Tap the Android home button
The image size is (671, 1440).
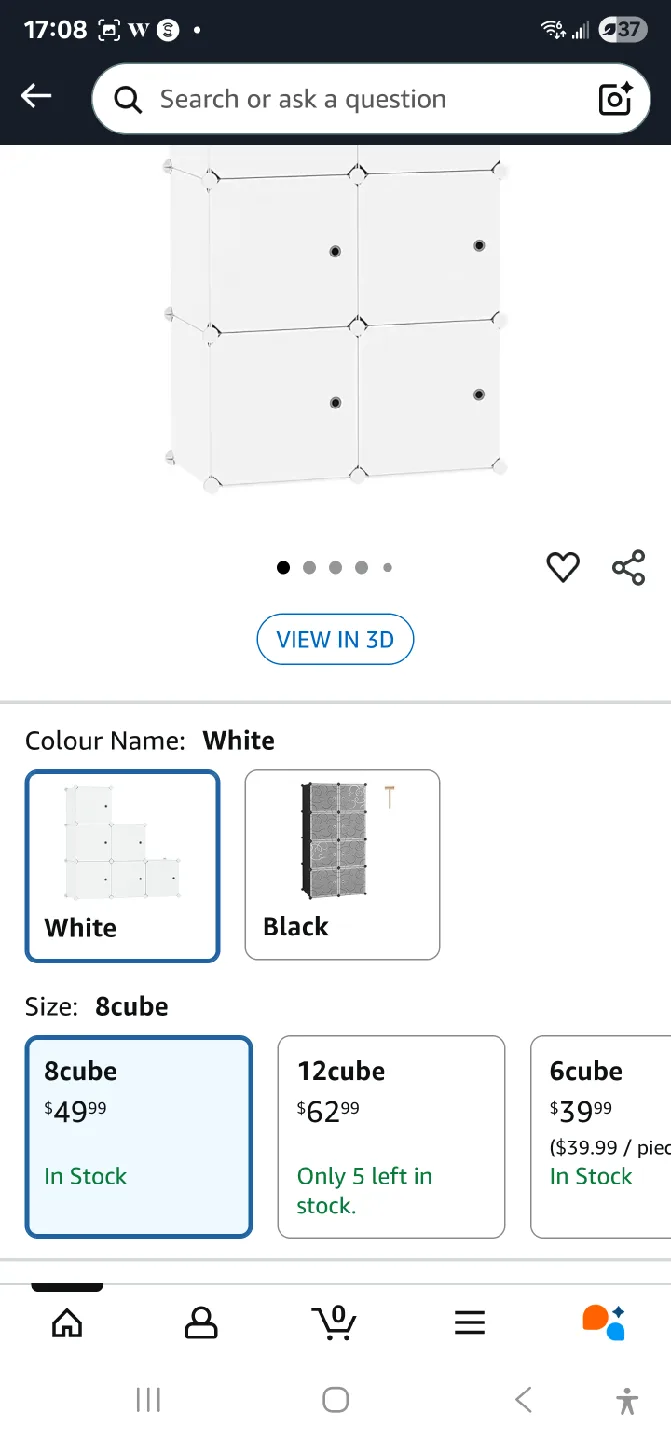(335, 1399)
